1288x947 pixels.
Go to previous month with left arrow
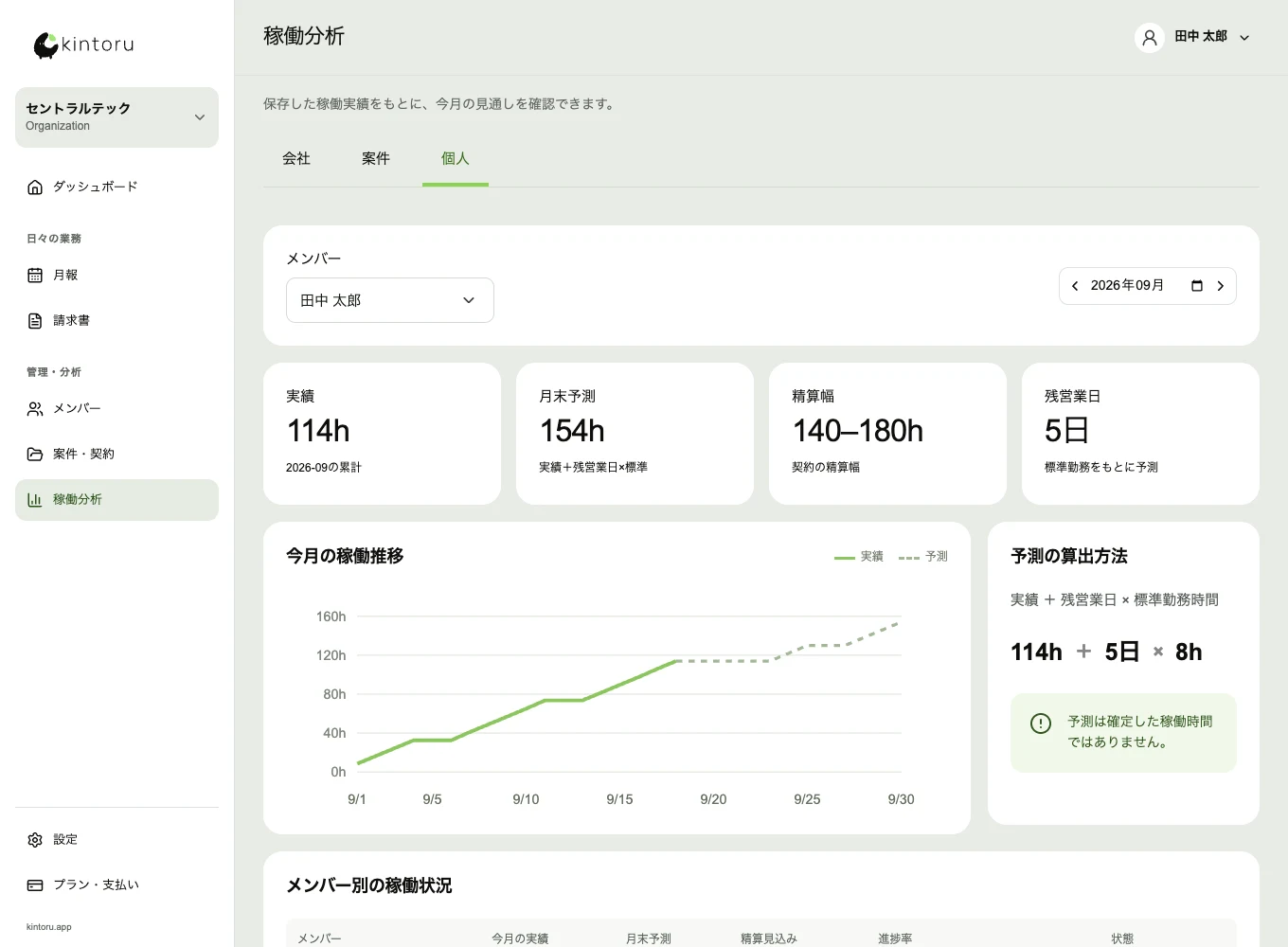point(1075,286)
